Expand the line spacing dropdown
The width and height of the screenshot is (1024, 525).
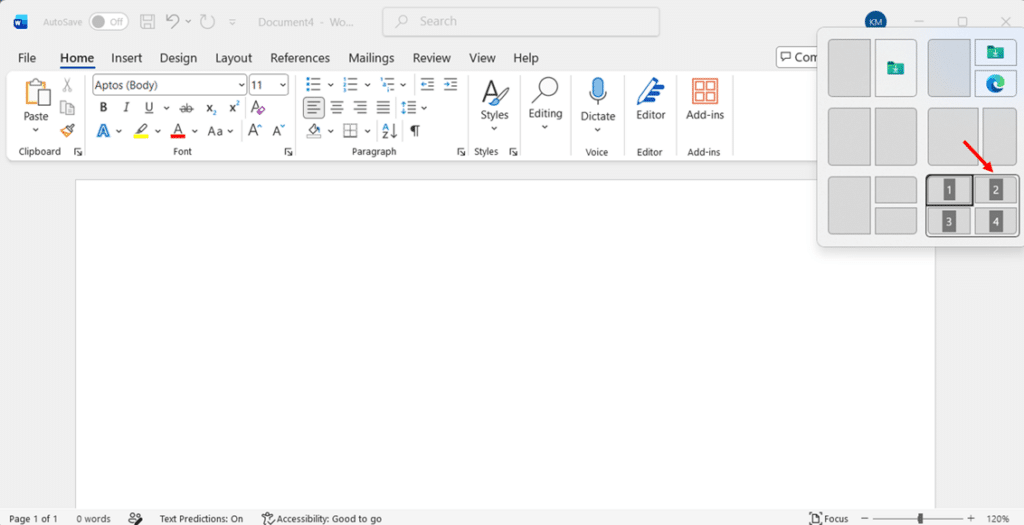click(424, 108)
